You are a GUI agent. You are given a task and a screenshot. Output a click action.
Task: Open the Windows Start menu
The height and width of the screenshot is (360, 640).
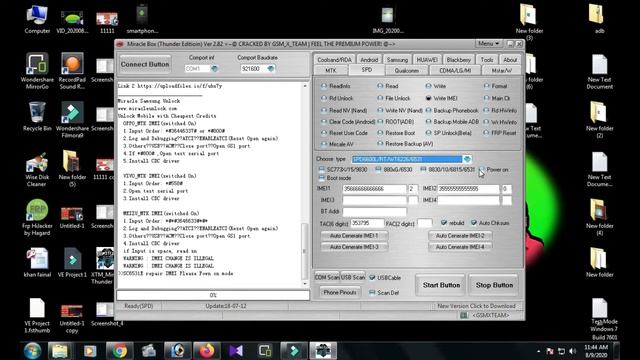(32, 351)
